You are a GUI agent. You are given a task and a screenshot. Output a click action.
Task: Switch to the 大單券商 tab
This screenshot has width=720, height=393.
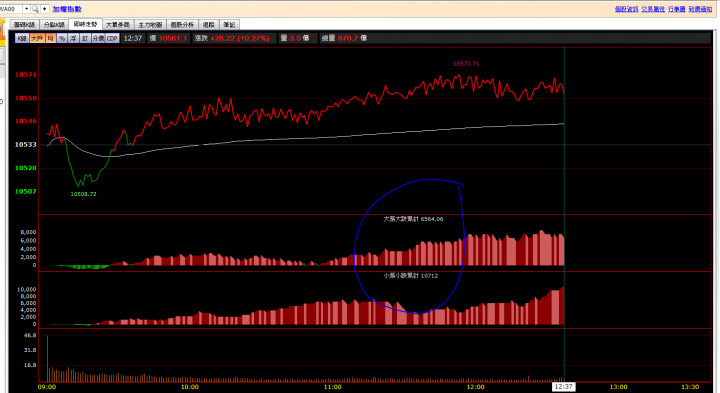tap(118, 25)
